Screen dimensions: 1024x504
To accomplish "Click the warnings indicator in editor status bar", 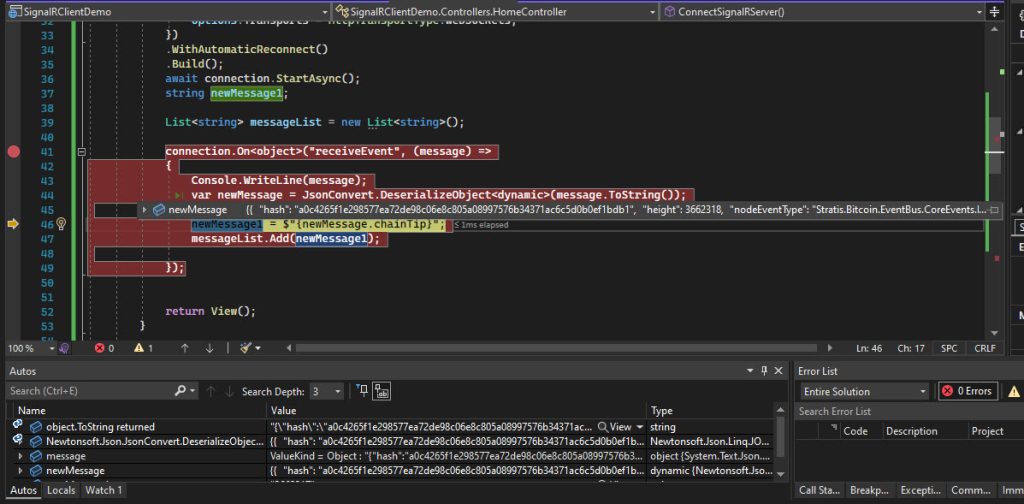I will (143, 348).
